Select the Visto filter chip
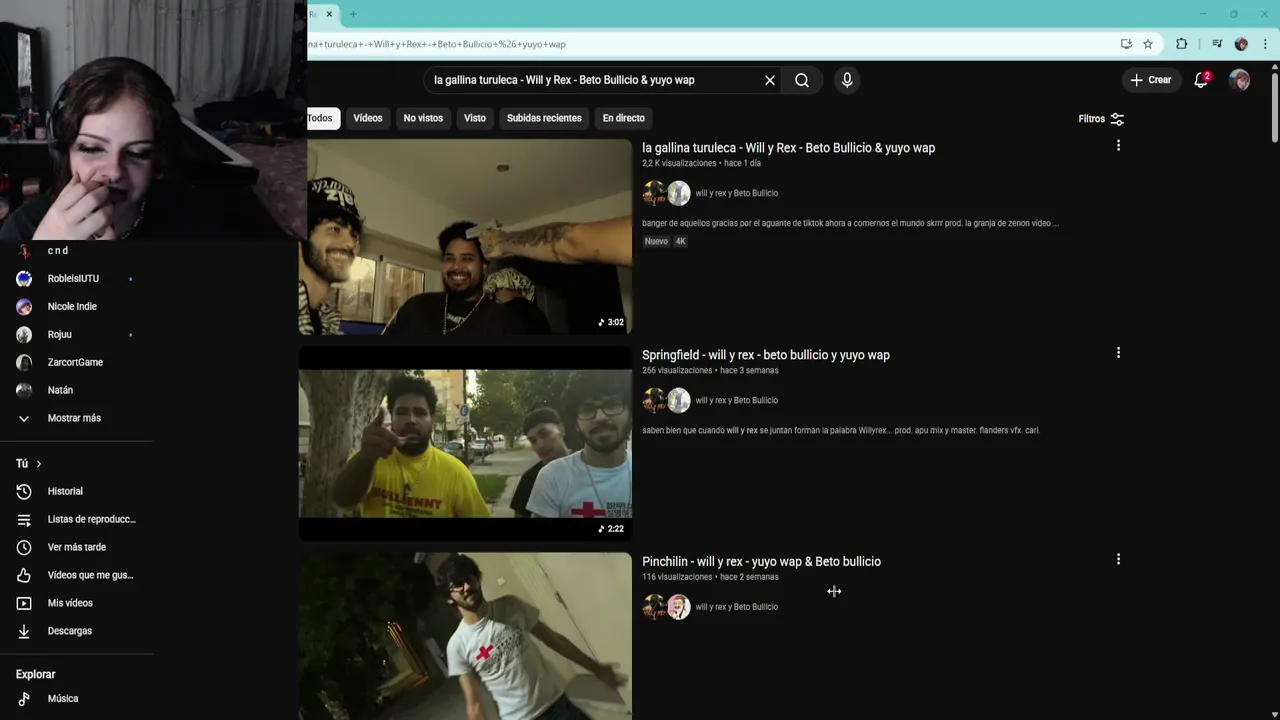Screen dimensions: 1280x720 (x=475, y=118)
